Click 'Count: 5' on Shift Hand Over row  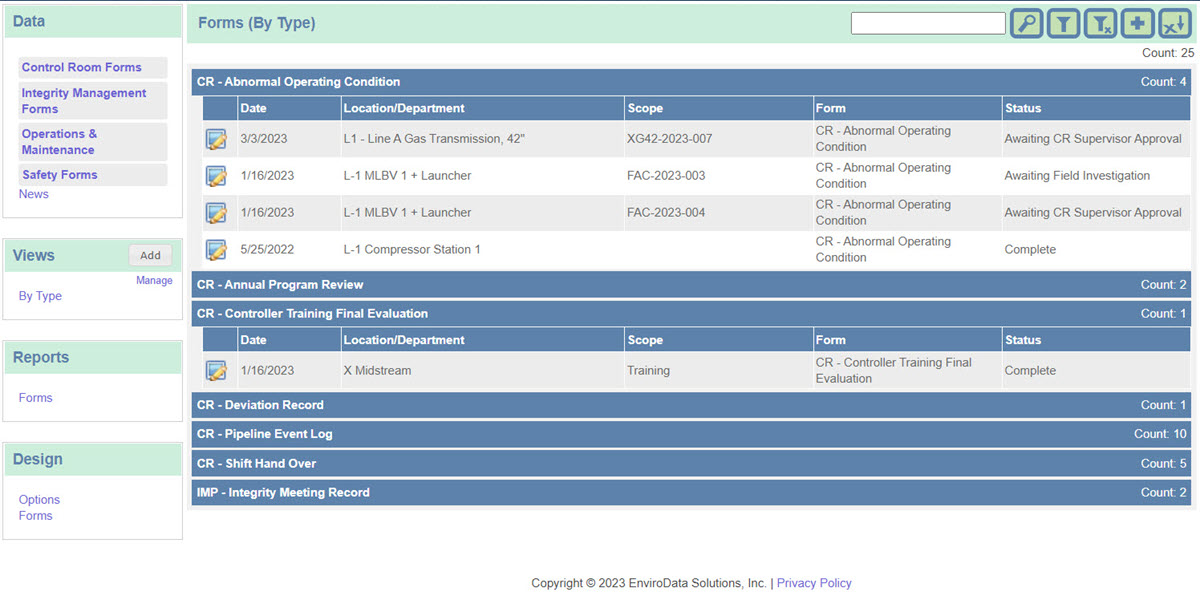click(1164, 463)
